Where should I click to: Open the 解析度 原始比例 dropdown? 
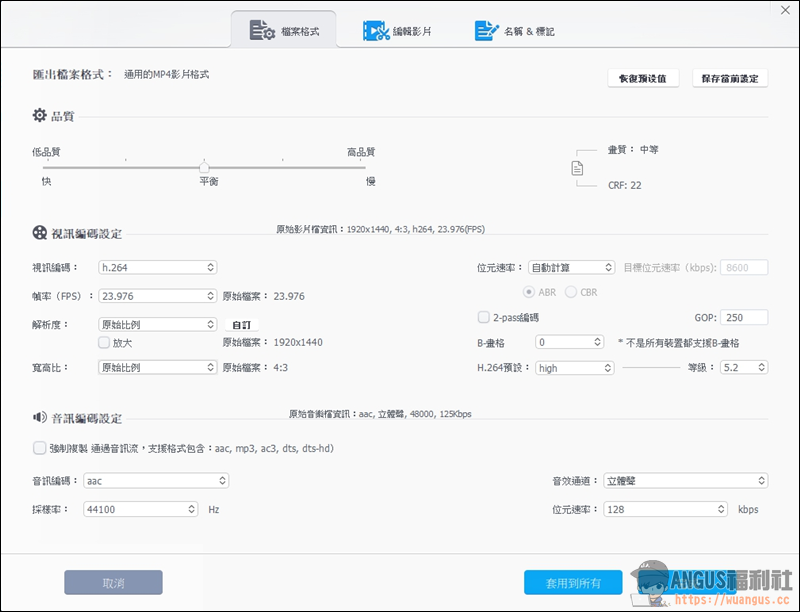158,324
